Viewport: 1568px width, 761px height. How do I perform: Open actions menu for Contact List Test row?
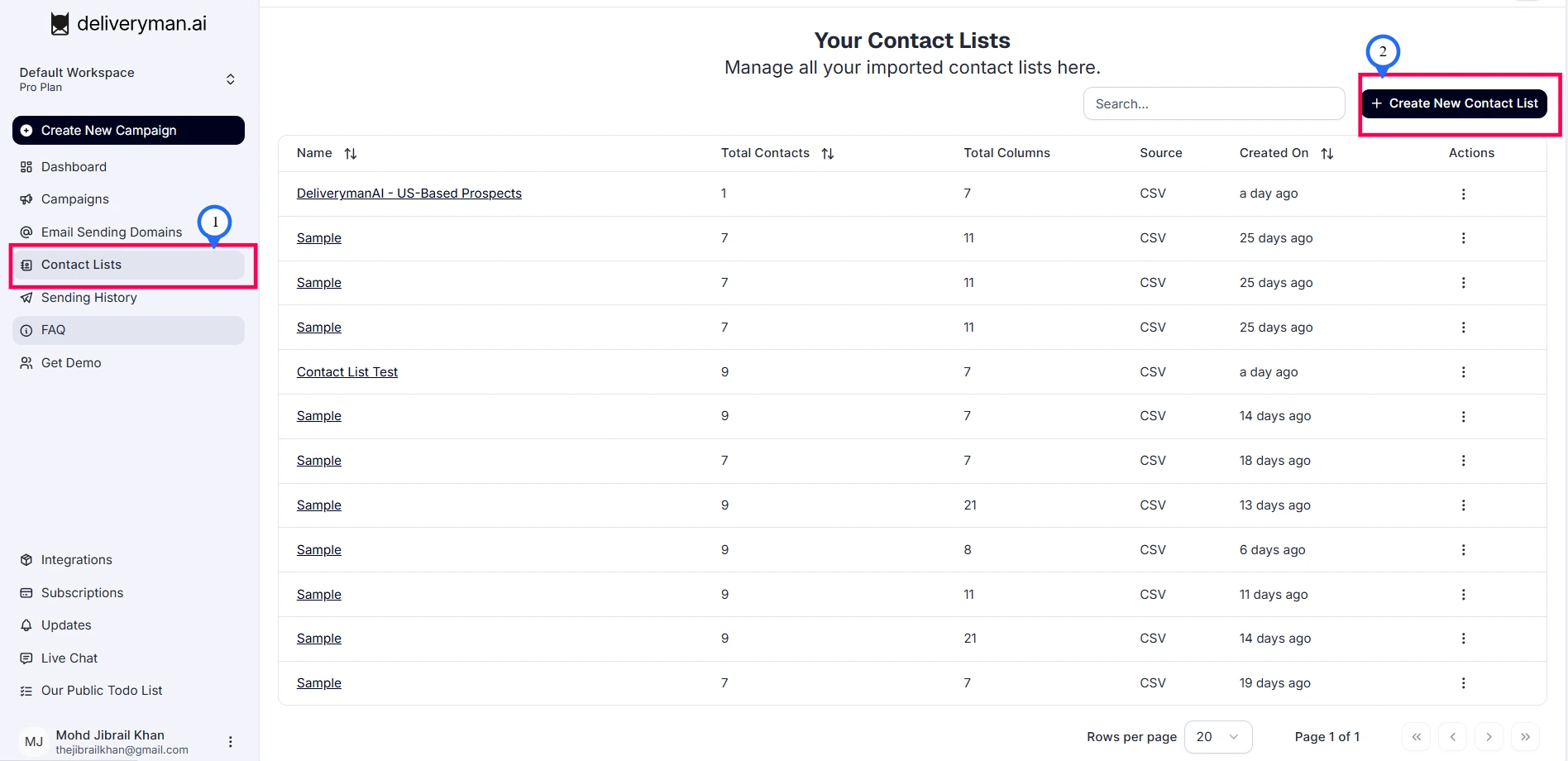coord(1463,372)
